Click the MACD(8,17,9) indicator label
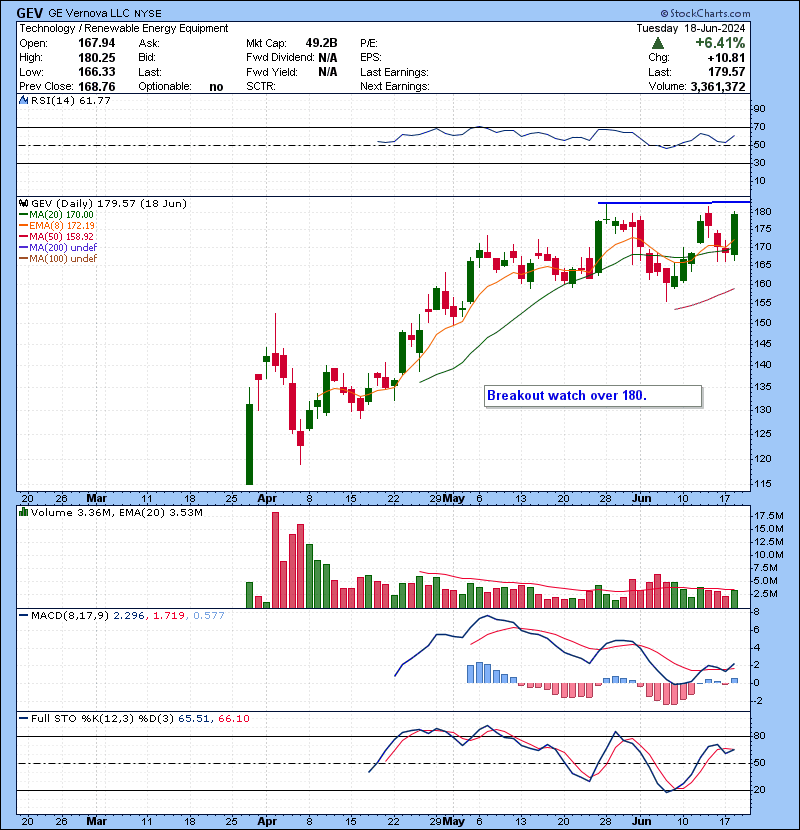Viewport: 800px width, 830px height. (x=70, y=616)
